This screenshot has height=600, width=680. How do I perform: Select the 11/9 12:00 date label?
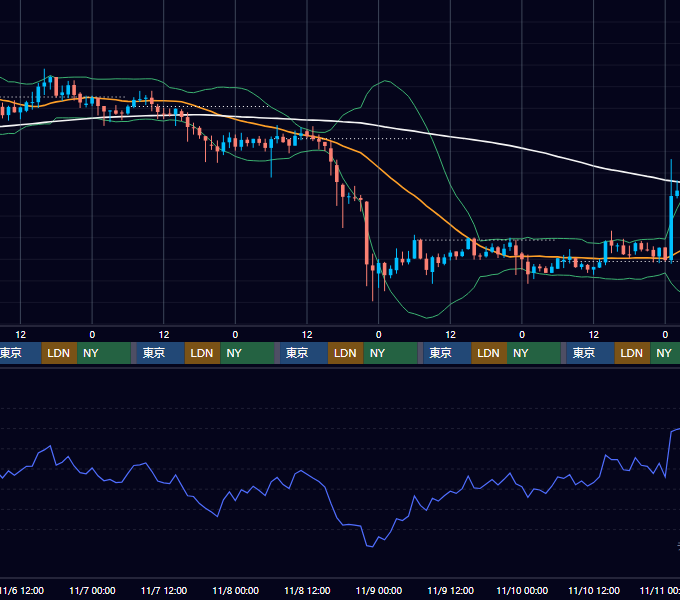click(451, 590)
